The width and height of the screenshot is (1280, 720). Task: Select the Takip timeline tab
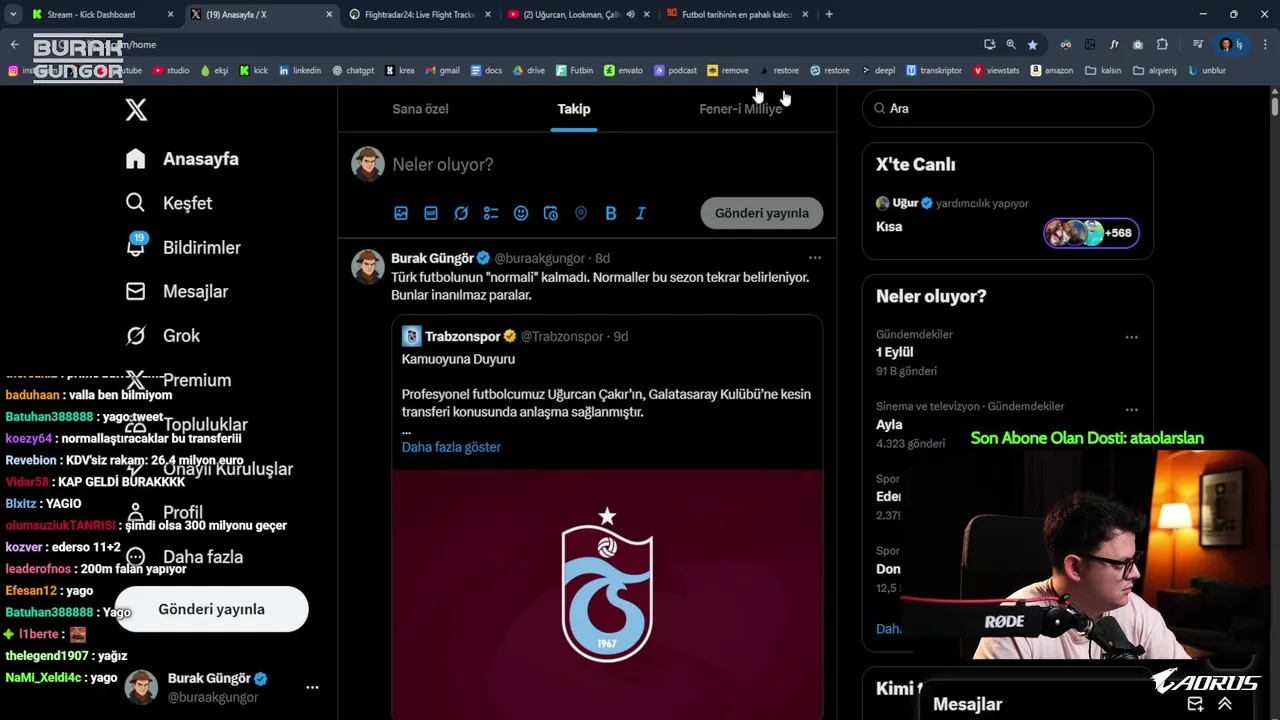click(x=574, y=109)
